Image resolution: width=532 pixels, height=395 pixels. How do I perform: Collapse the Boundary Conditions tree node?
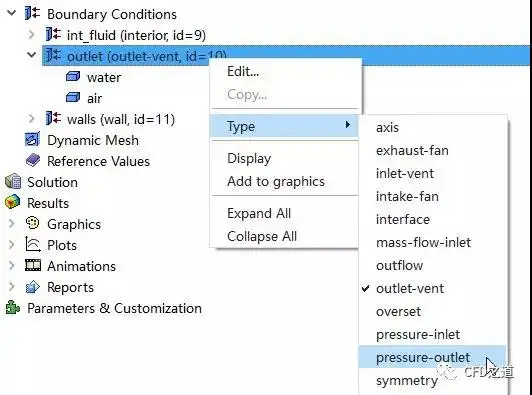(x=12, y=13)
